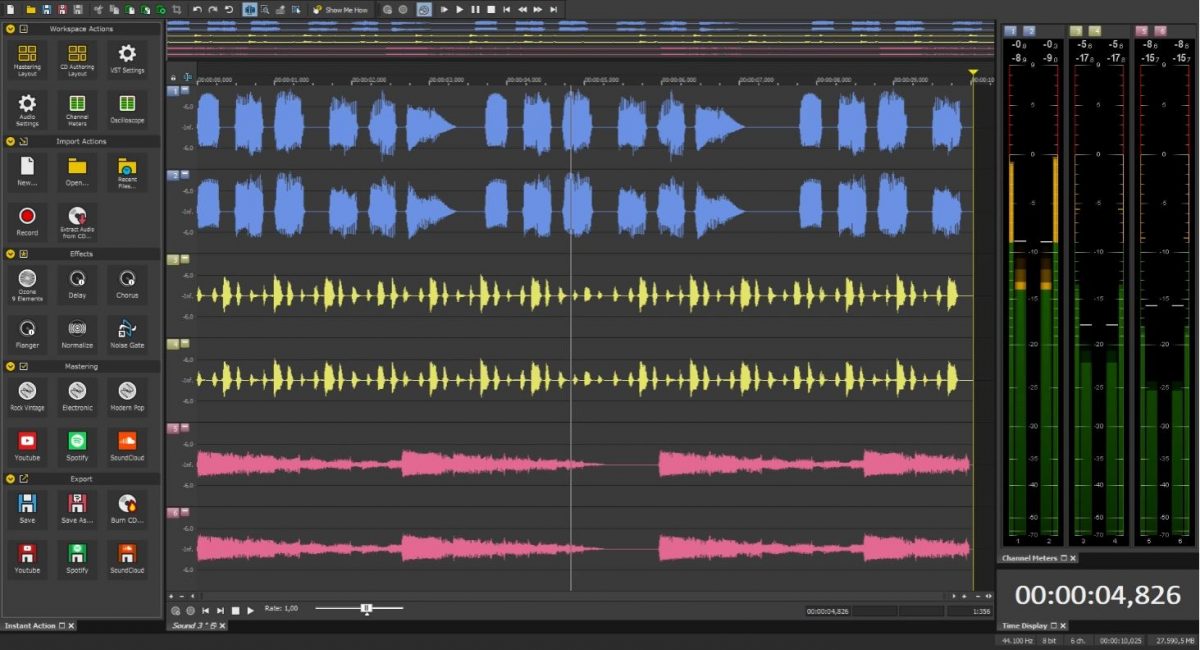The image size is (1200, 650).
Task: Export the track to Spotify
Action: (x=77, y=557)
